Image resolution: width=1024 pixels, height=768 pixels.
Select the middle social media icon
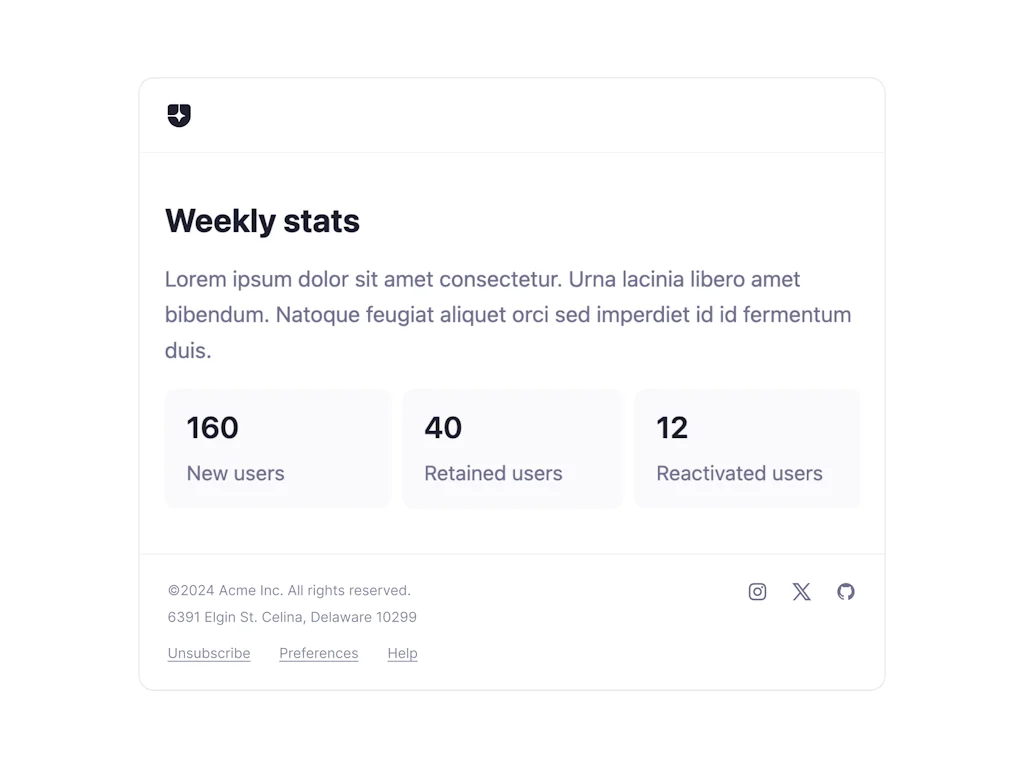tap(801, 591)
